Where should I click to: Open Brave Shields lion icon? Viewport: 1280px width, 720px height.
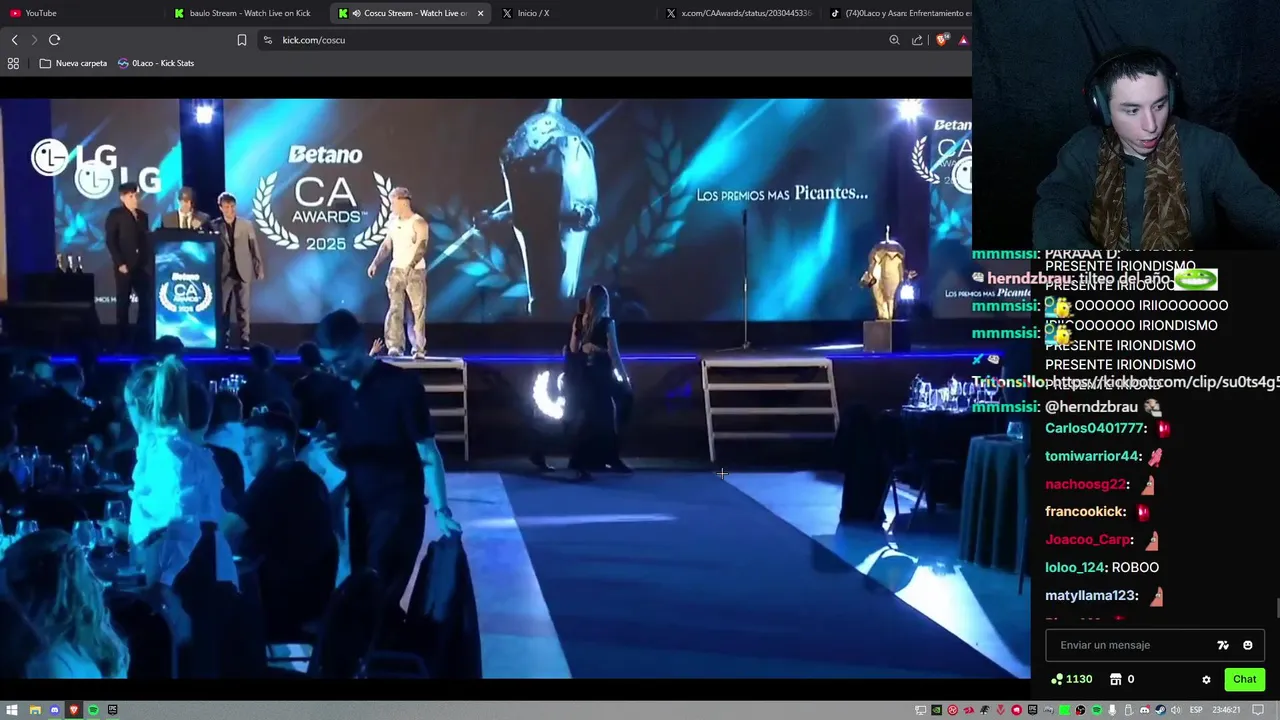(941, 40)
